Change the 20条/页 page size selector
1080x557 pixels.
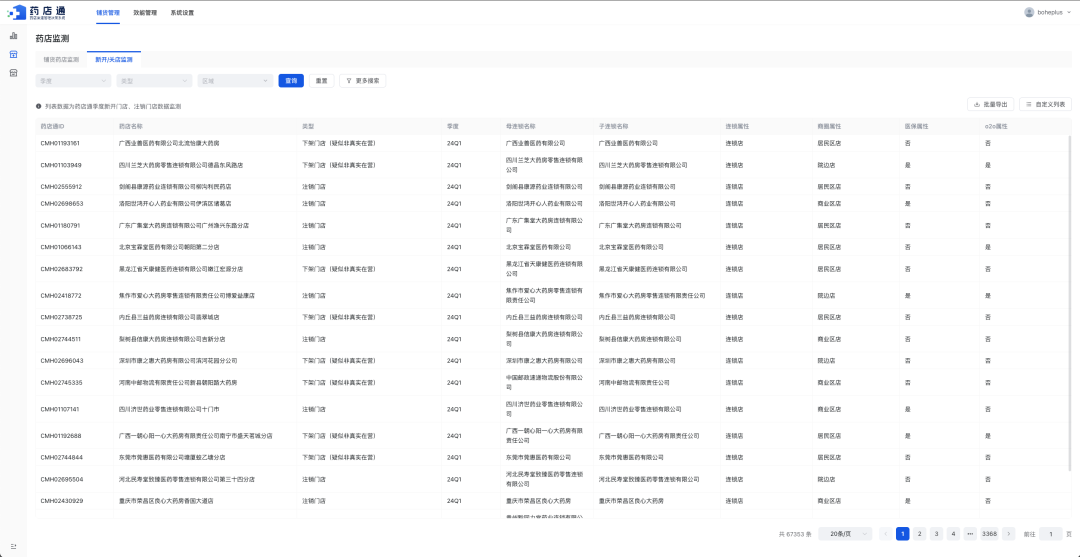(845, 534)
